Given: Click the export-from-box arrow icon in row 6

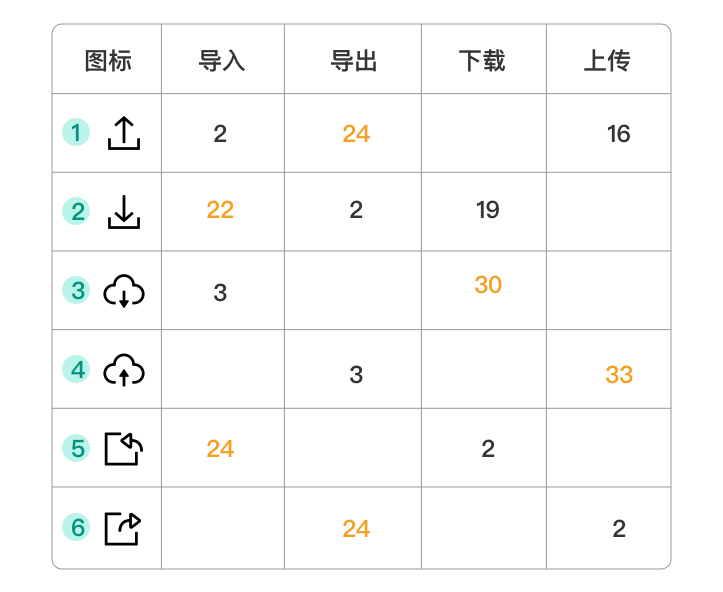Looking at the screenshot, I should click(123, 528).
